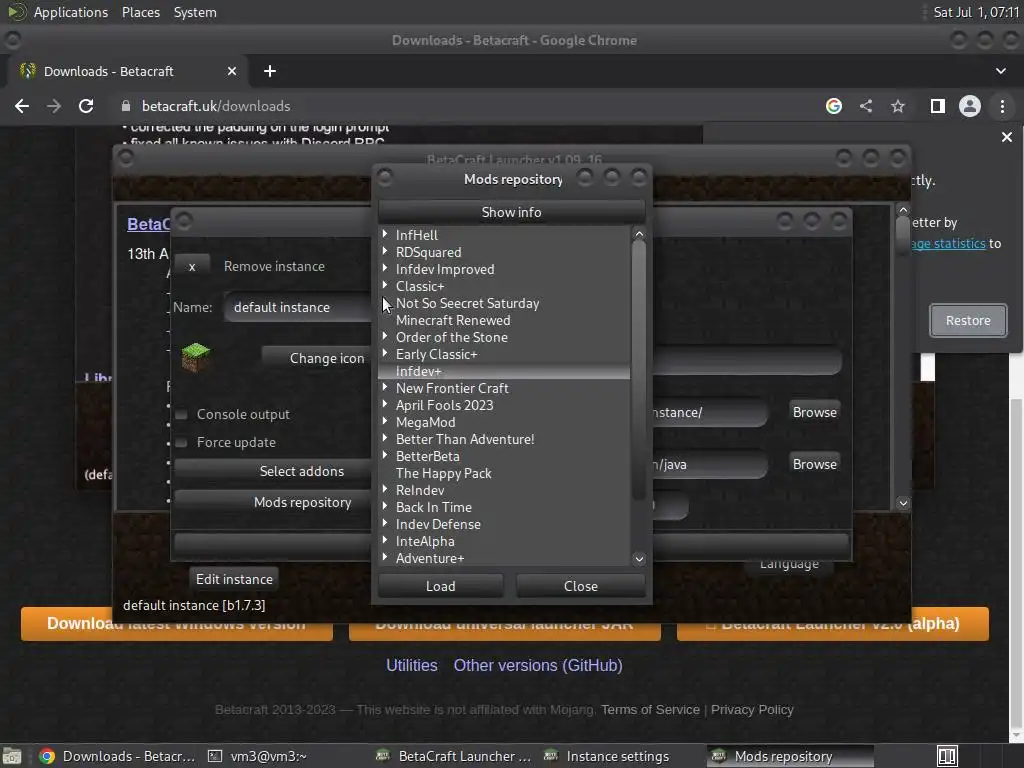
Task: Click the share page icon
Action: 866,106
